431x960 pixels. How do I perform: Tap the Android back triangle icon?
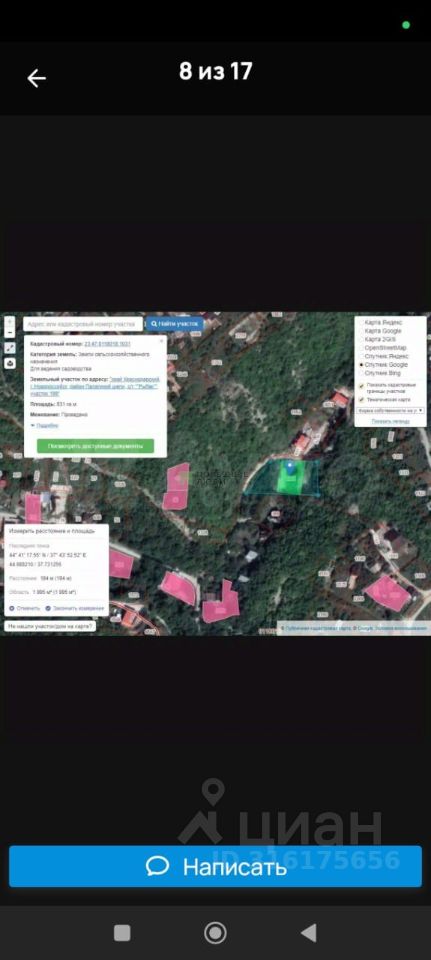pyautogui.click(x=309, y=932)
